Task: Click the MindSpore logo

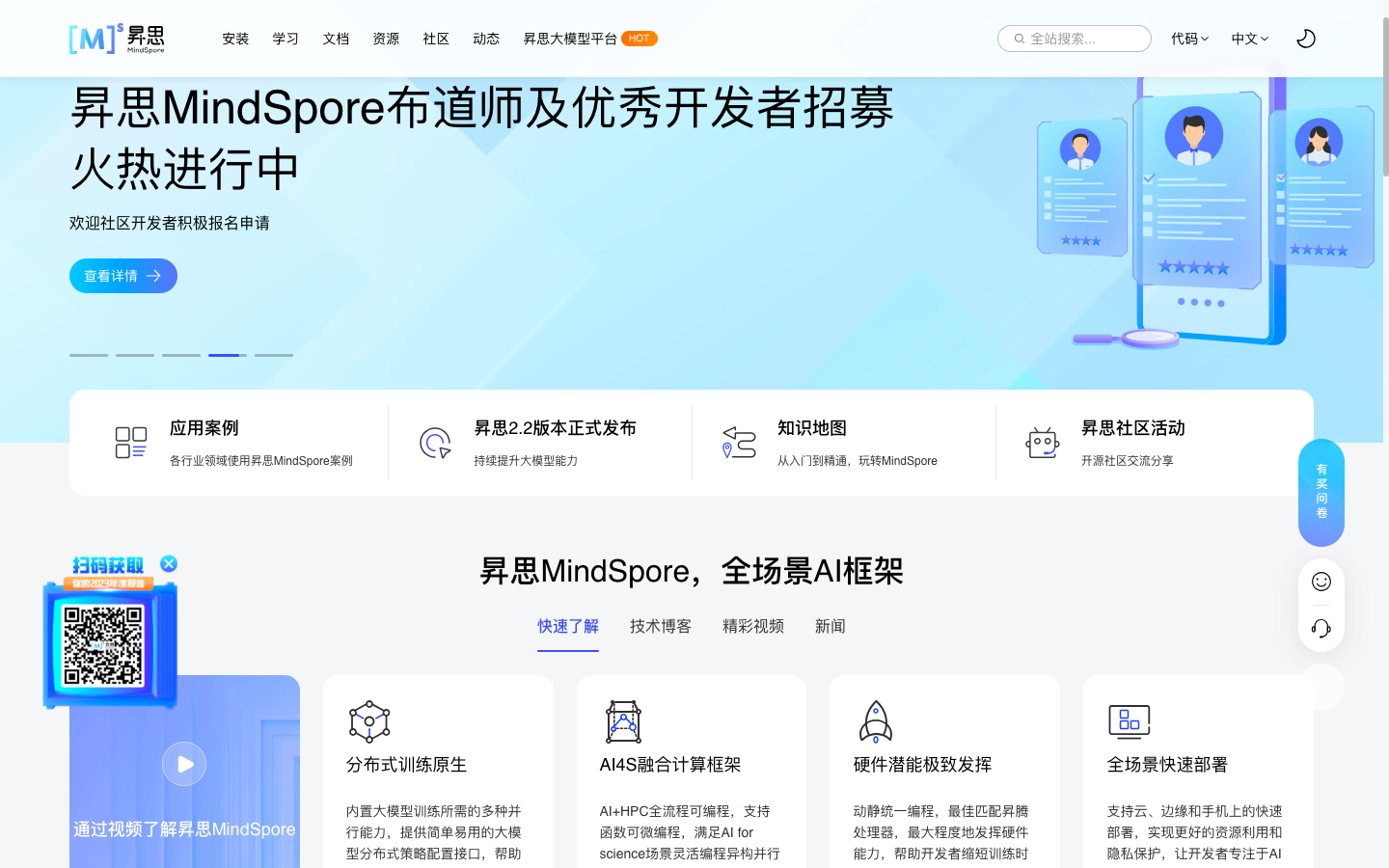Action: click(117, 39)
